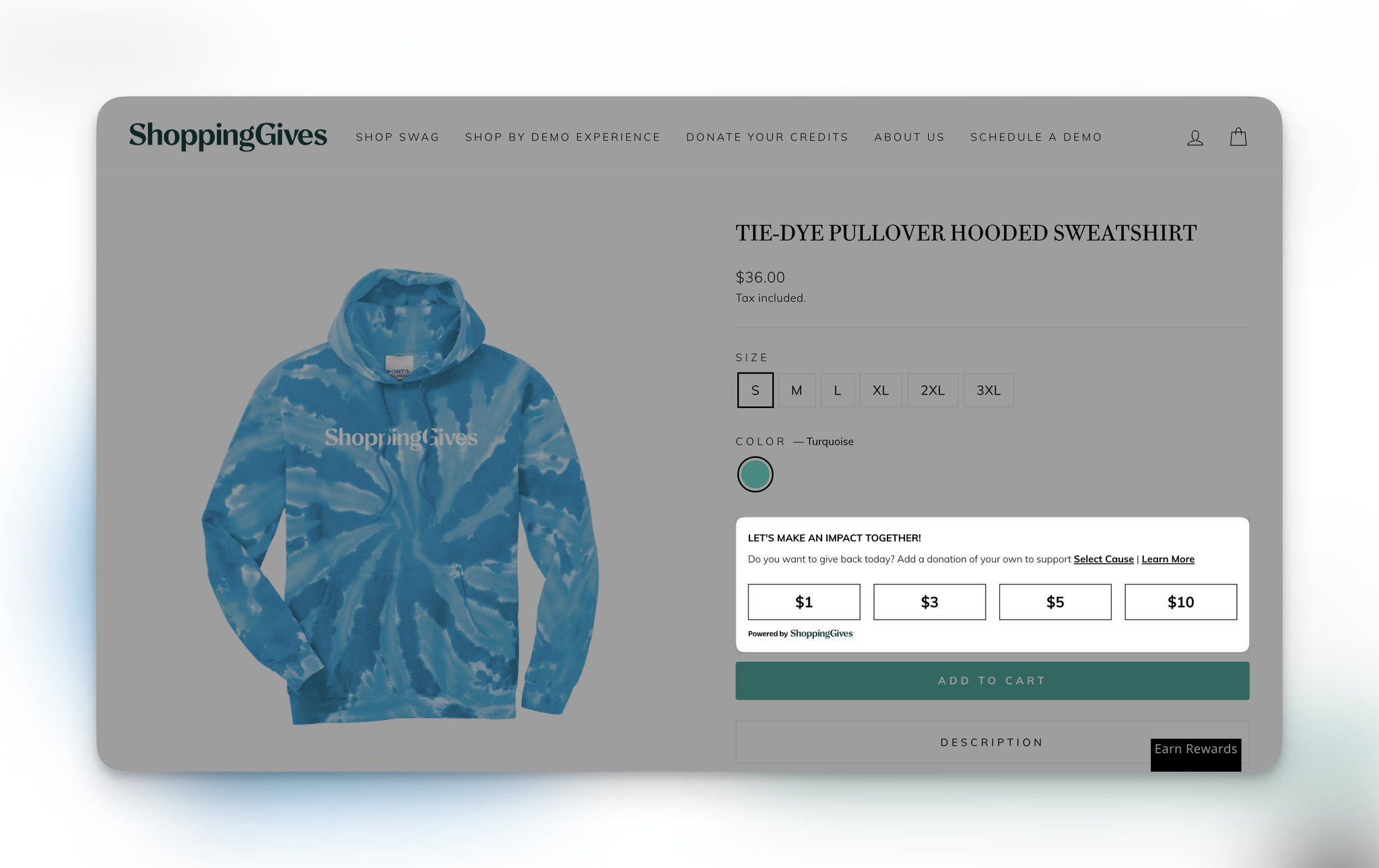Click the Add to Cart button

[x=992, y=680]
